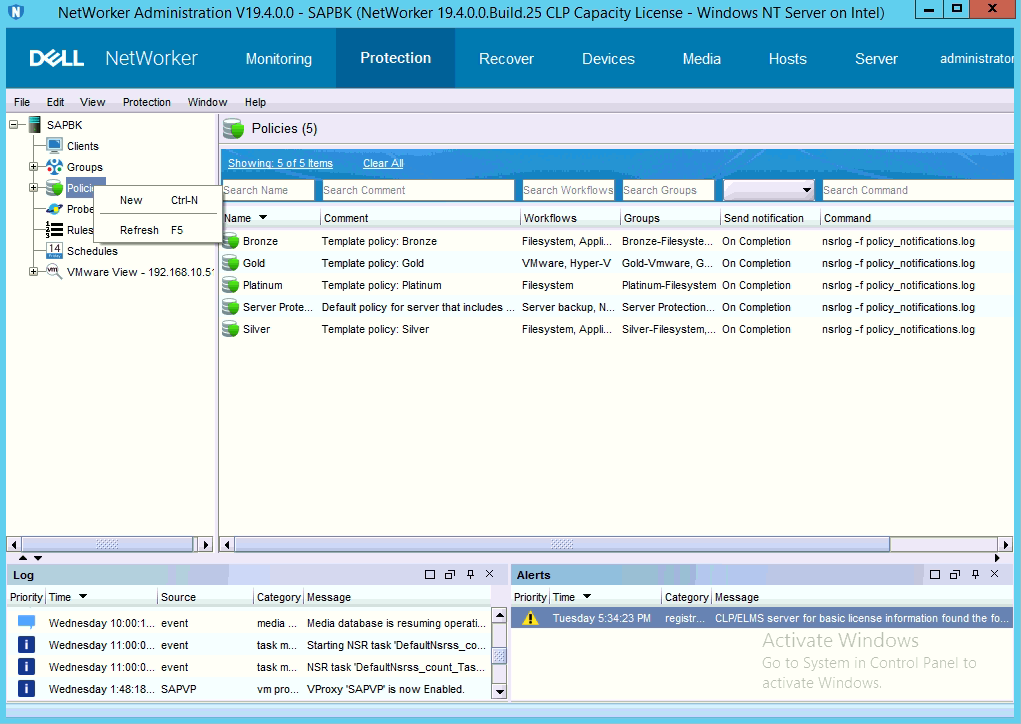Switch to the Recover tab
The height and width of the screenshot is (724, 1021).
point(506,59)
